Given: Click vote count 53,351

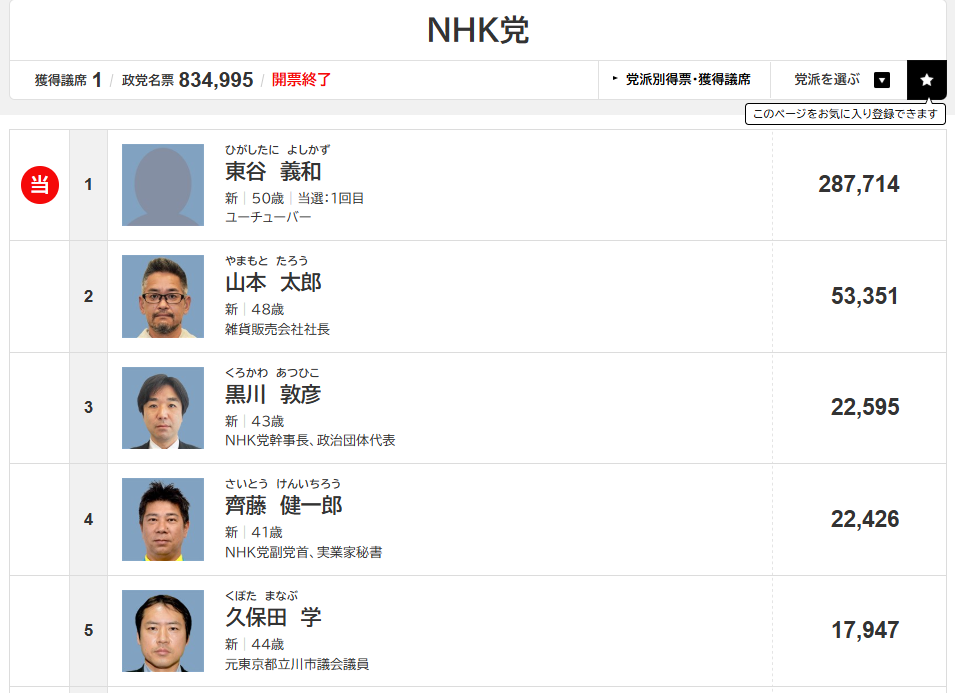Looking at the screenshot, I should [865, 296].
